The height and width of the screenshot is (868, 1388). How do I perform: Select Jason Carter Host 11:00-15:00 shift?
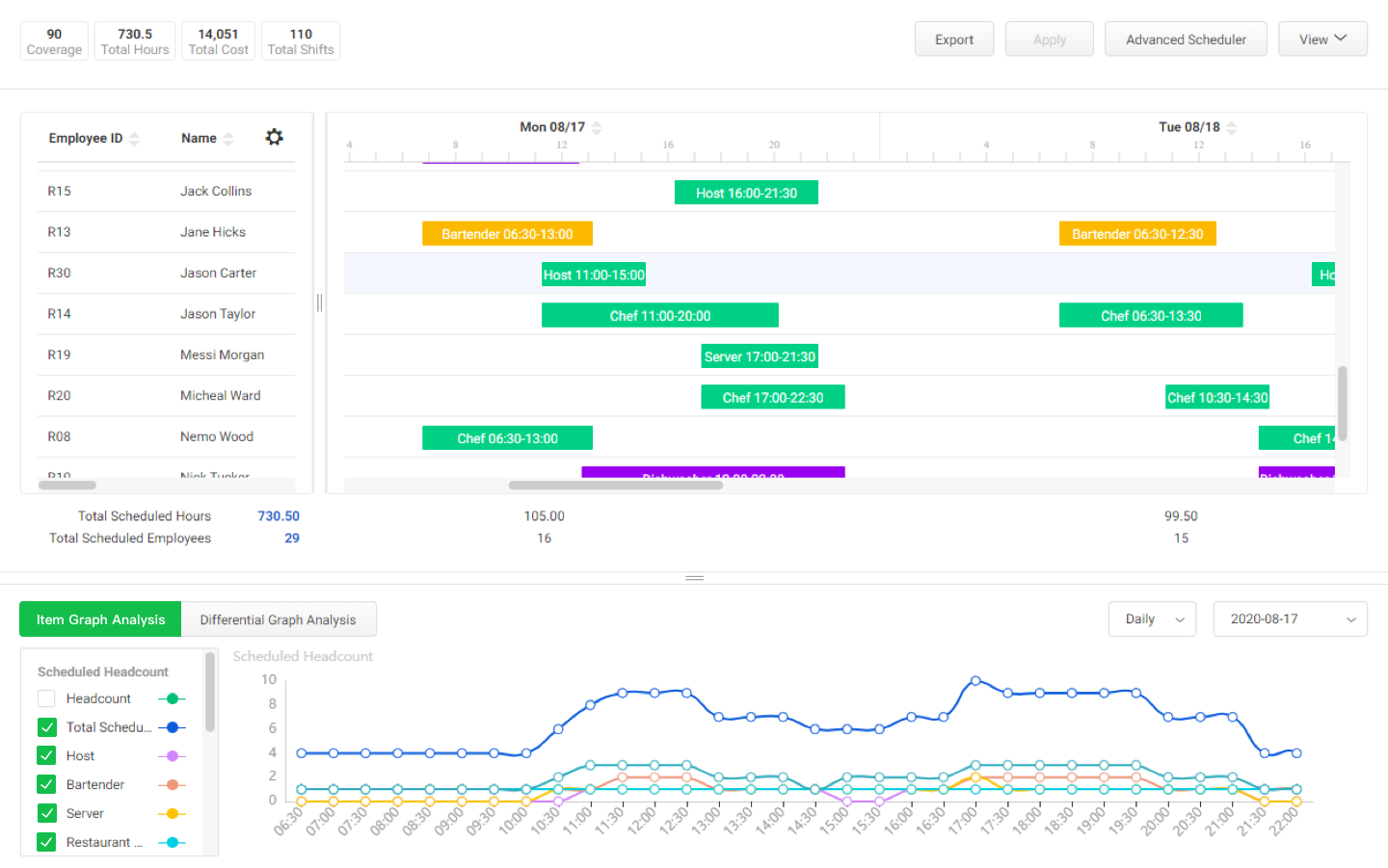tap(594, 275)
